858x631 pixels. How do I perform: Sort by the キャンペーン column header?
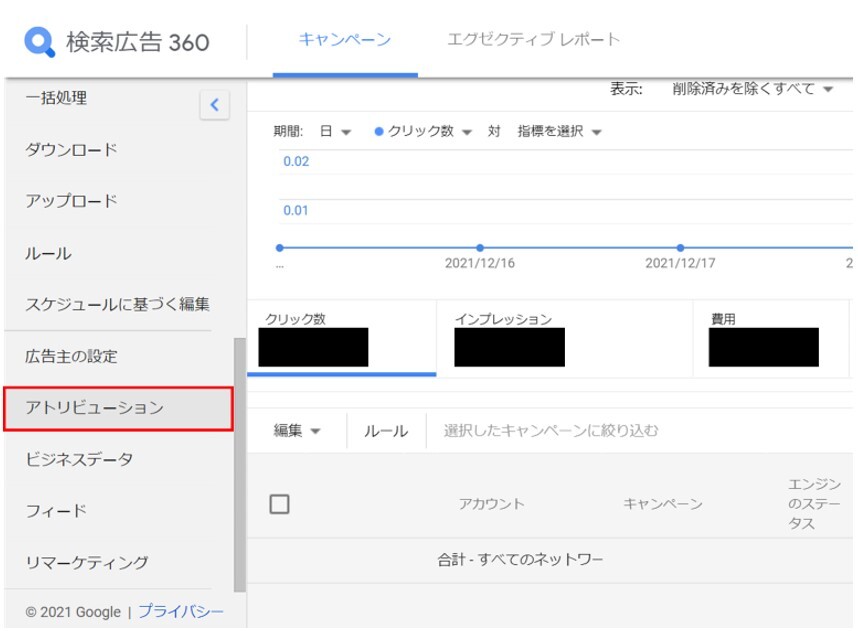[662, 504]
